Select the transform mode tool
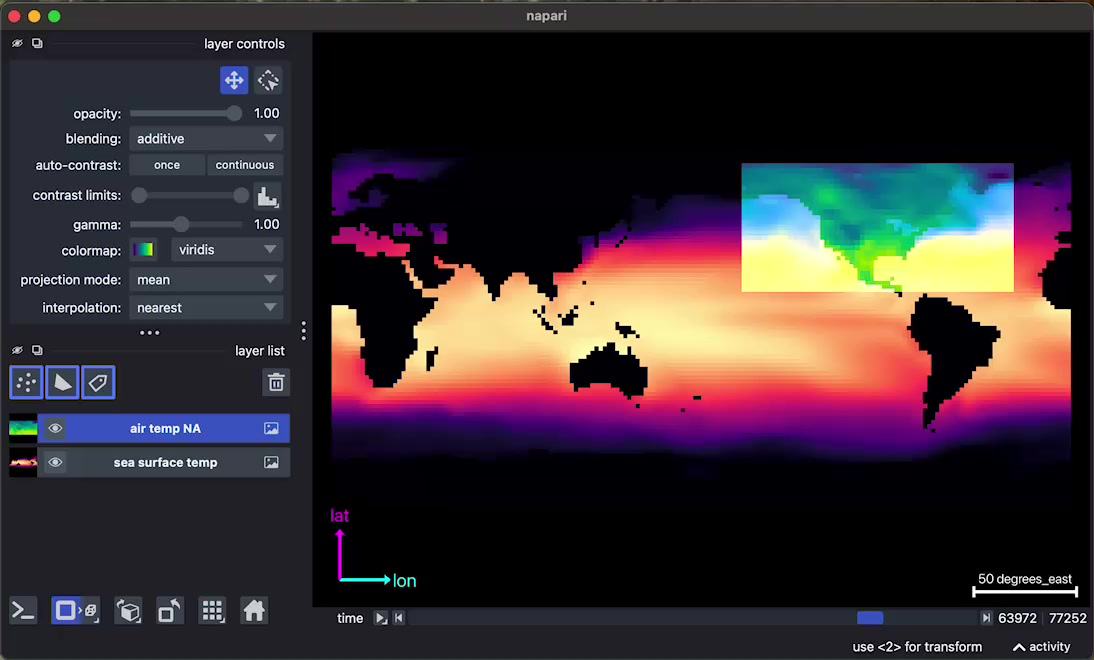 tap(268, 80)
